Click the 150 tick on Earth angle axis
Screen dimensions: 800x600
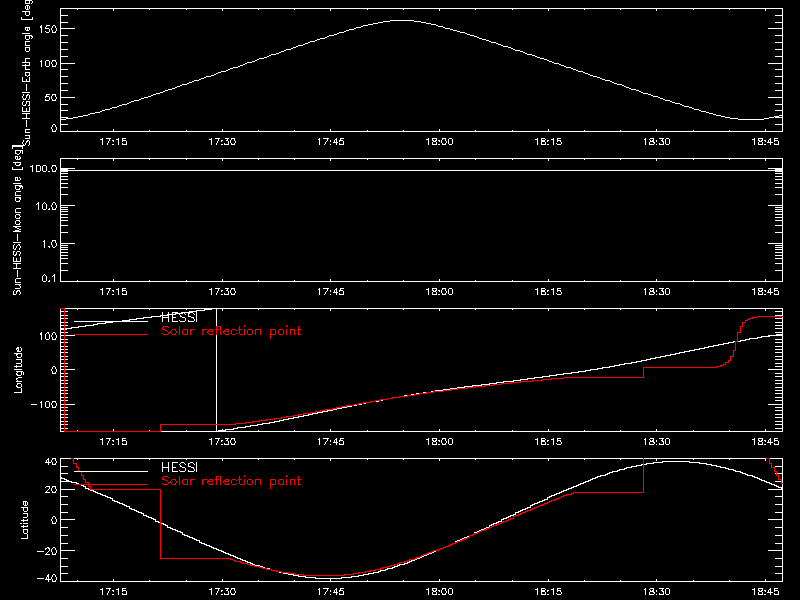click(47, 29)
